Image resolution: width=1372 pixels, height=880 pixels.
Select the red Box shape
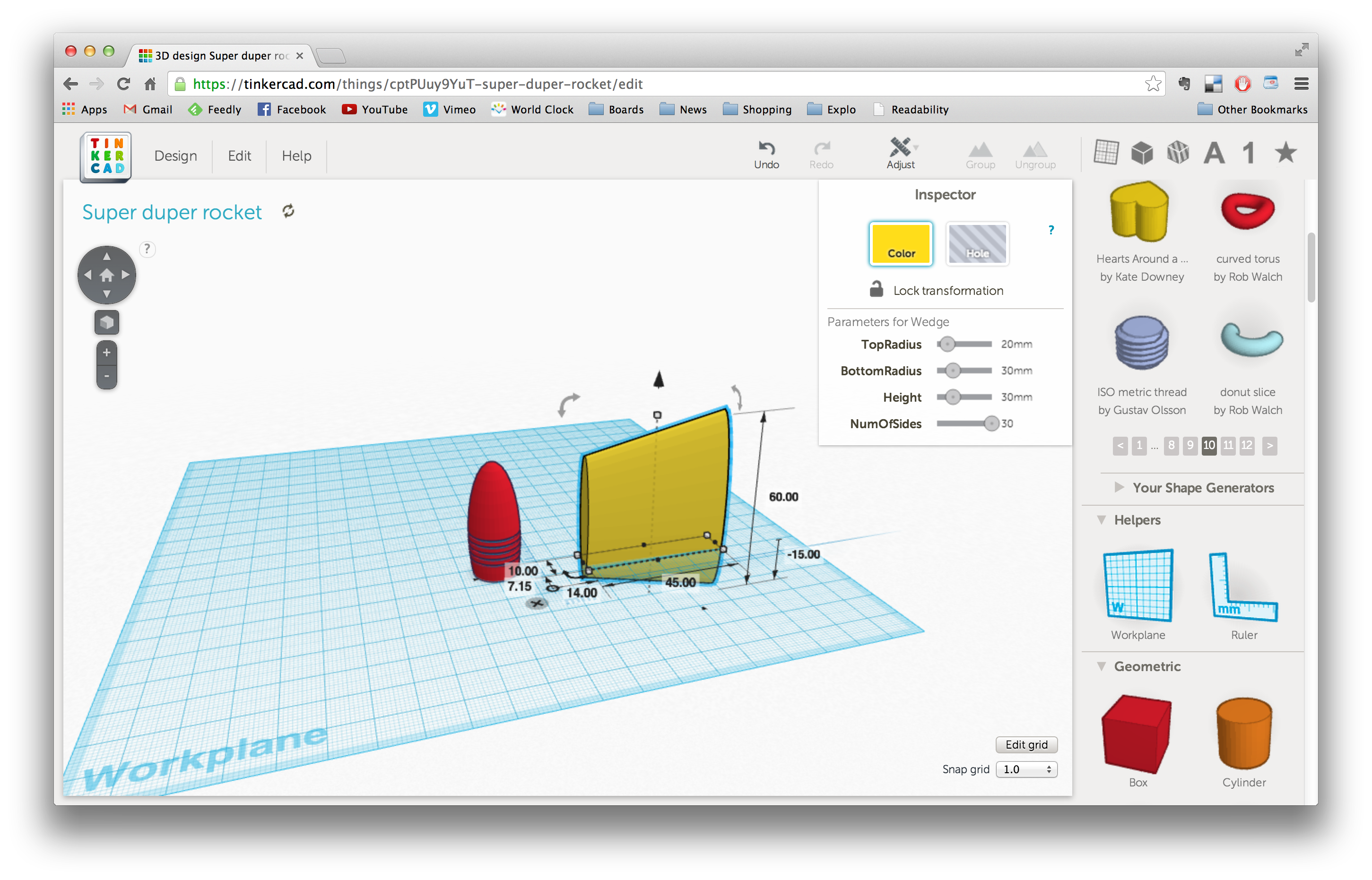(x=1137, y=733)
